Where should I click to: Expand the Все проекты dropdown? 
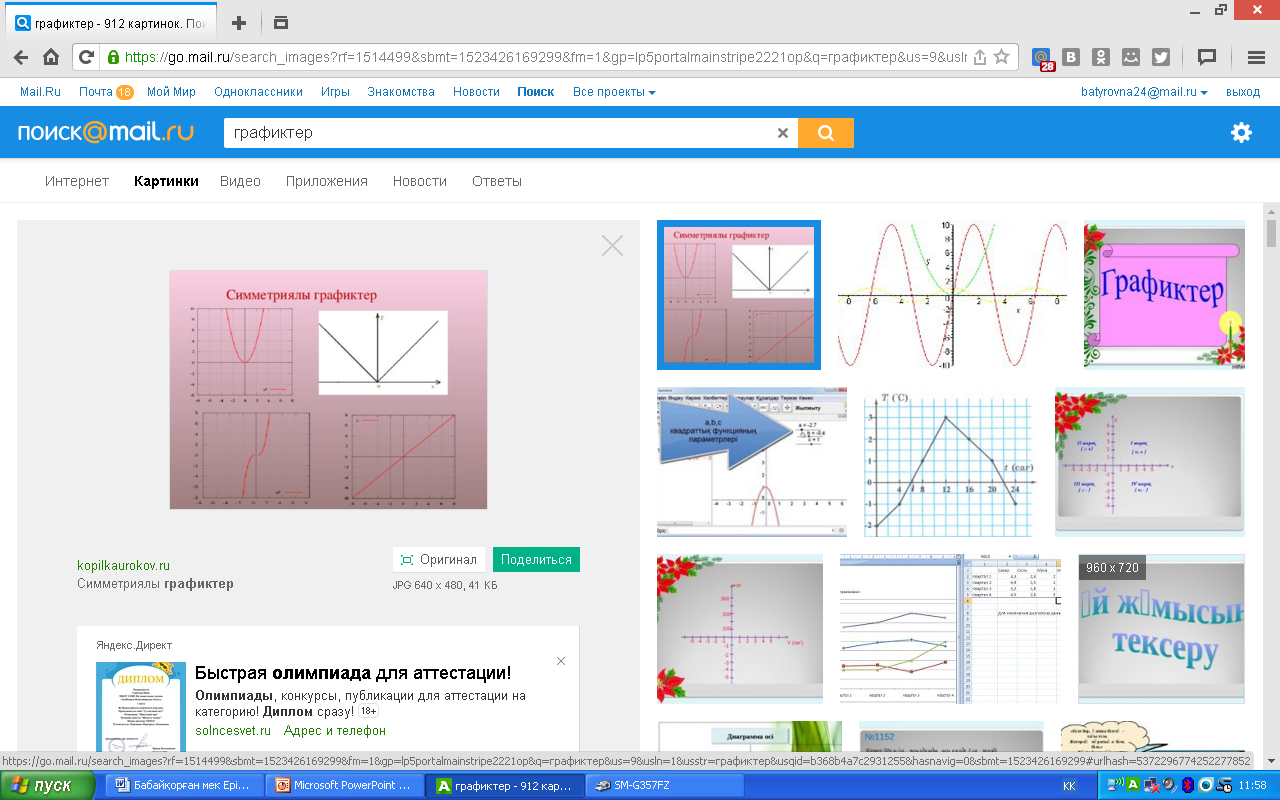click(614, 92)
